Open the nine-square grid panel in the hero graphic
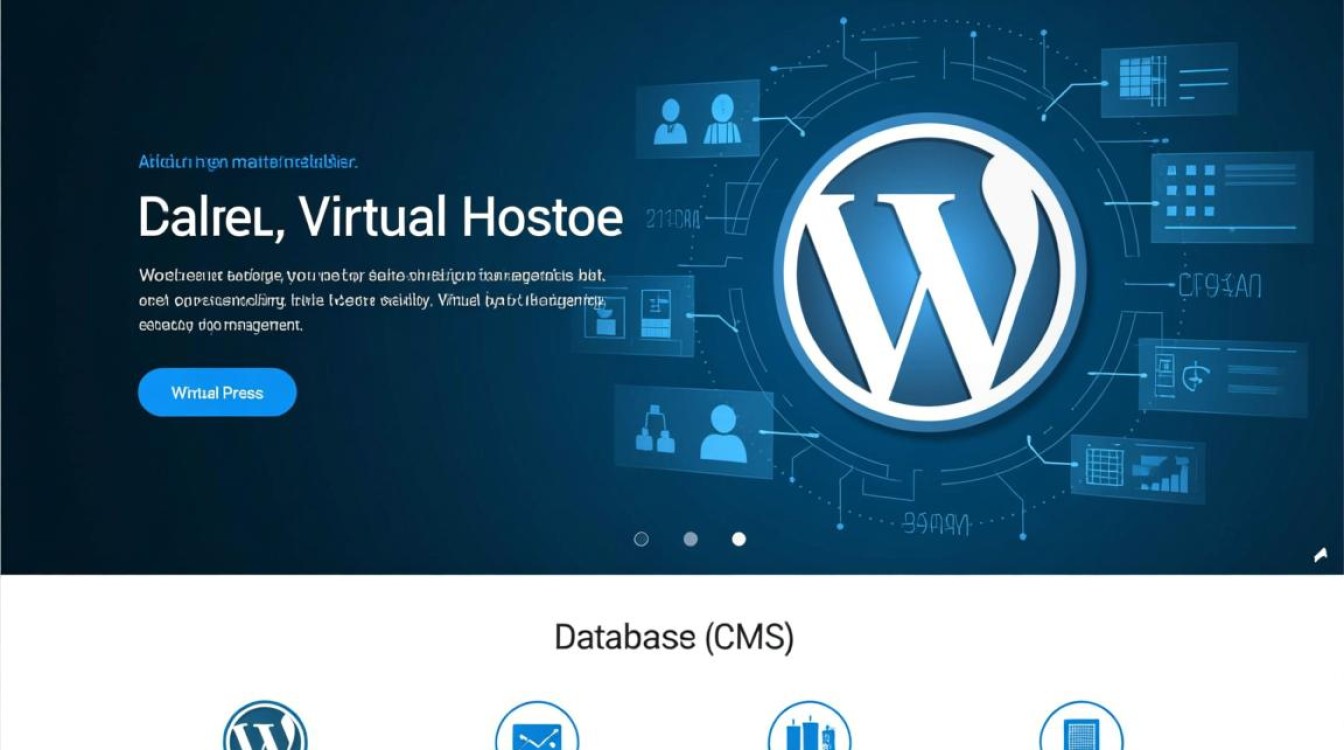 [x=1231, y=197]
